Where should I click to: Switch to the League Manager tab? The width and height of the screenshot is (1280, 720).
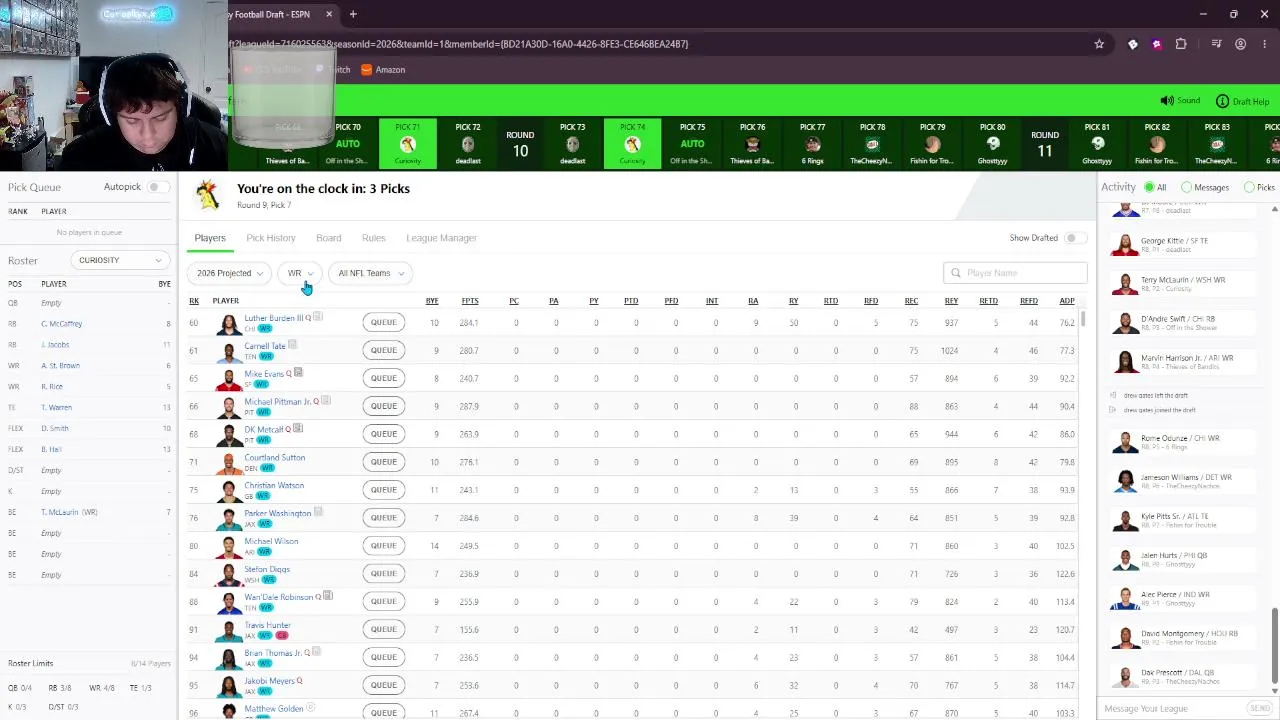click(x=441, y=238)
